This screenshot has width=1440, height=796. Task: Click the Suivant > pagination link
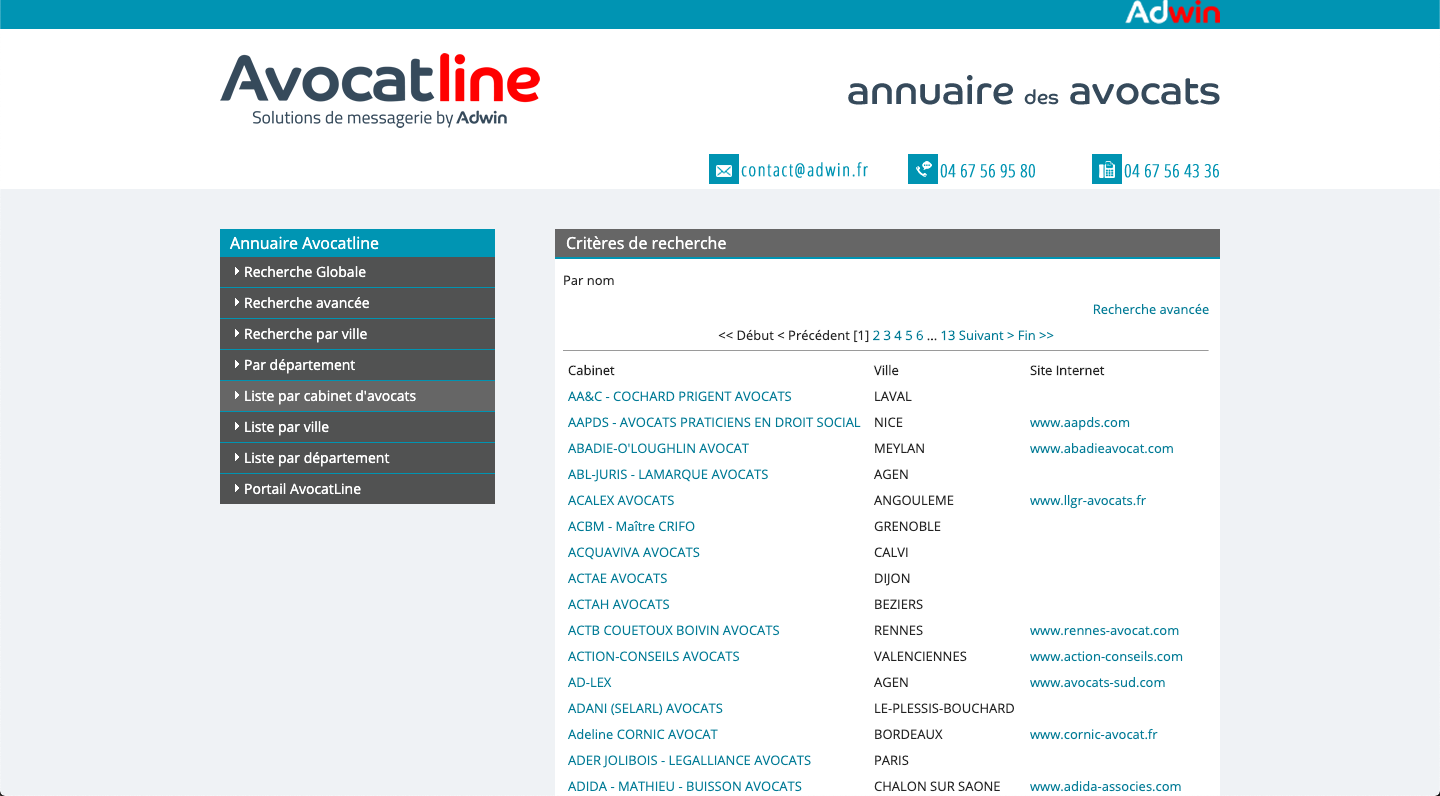986,336
